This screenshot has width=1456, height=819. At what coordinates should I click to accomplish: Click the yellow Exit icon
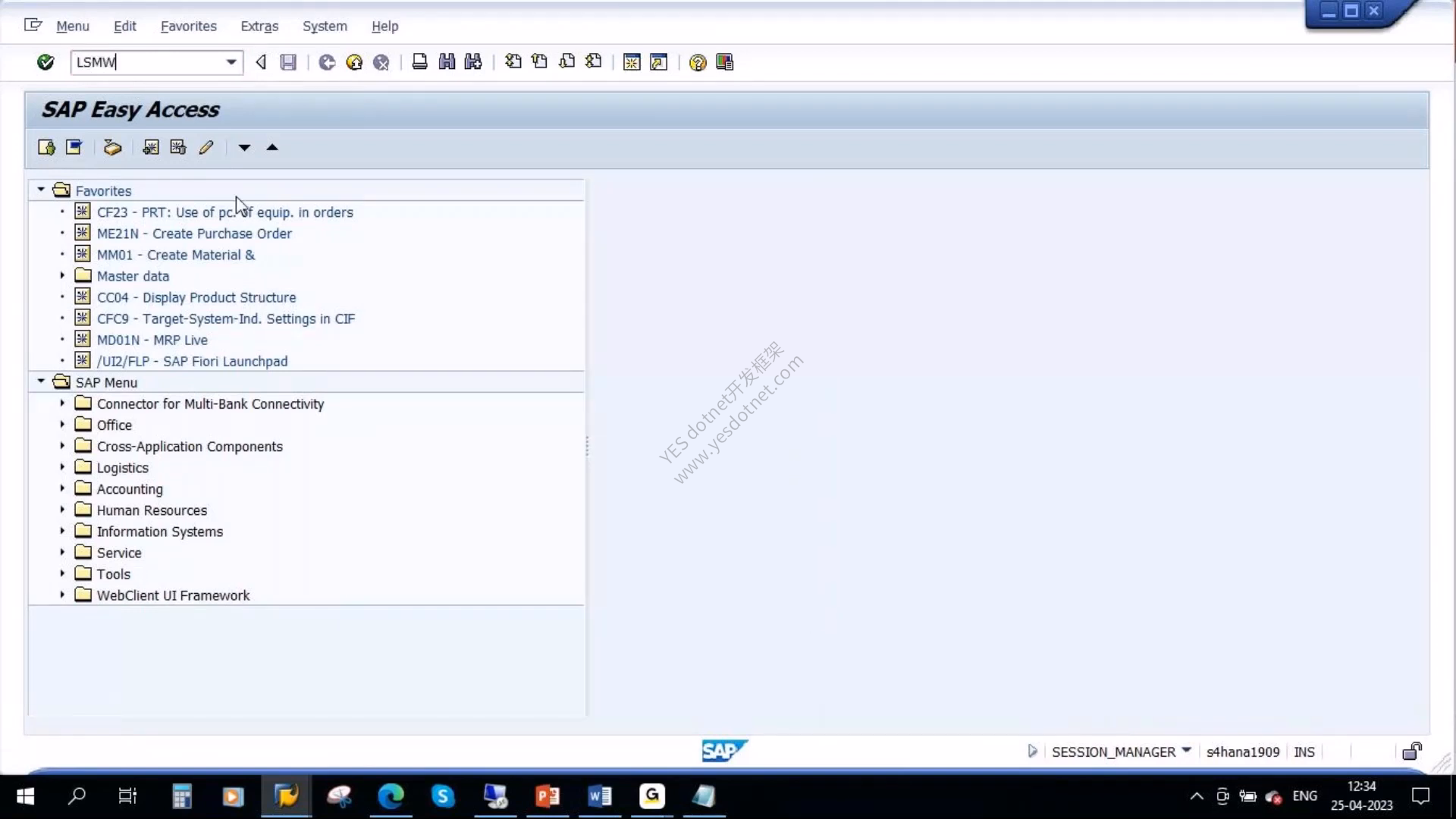coord(354,62)
